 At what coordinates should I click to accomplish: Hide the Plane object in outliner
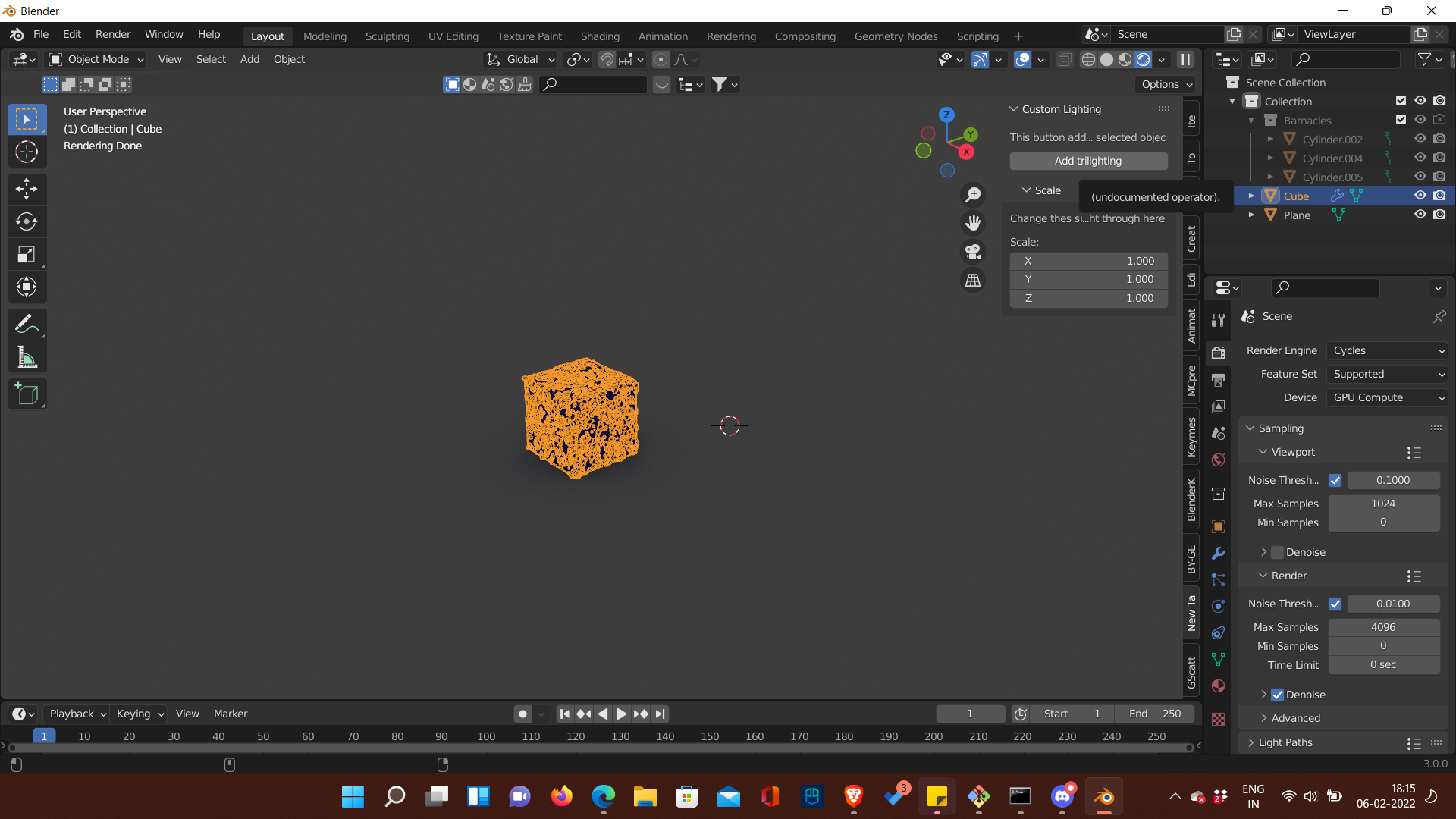[1420, 215]
